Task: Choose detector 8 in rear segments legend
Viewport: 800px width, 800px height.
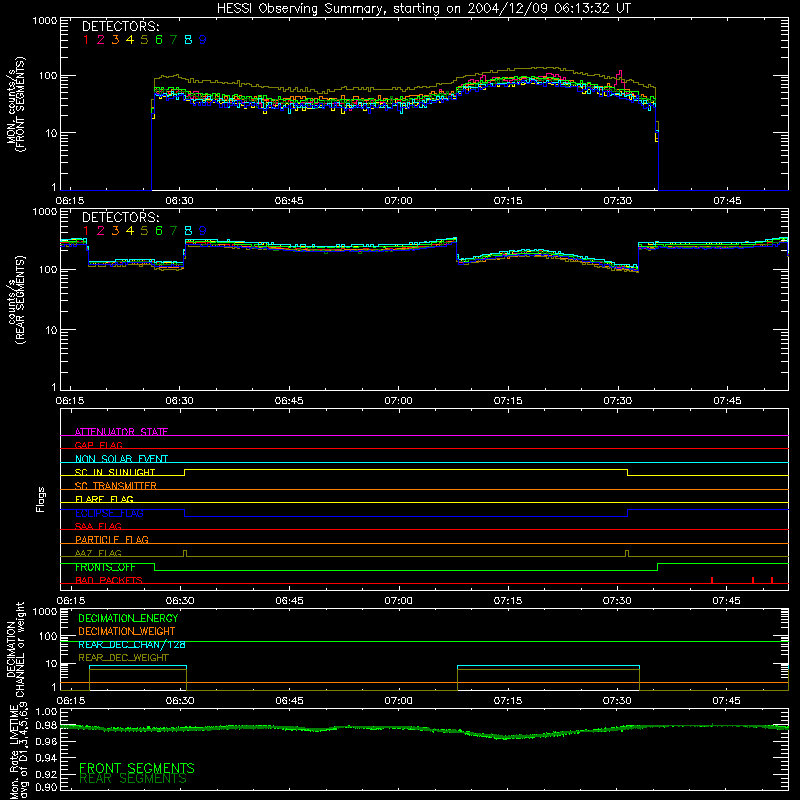Action: tap(188, 231)
